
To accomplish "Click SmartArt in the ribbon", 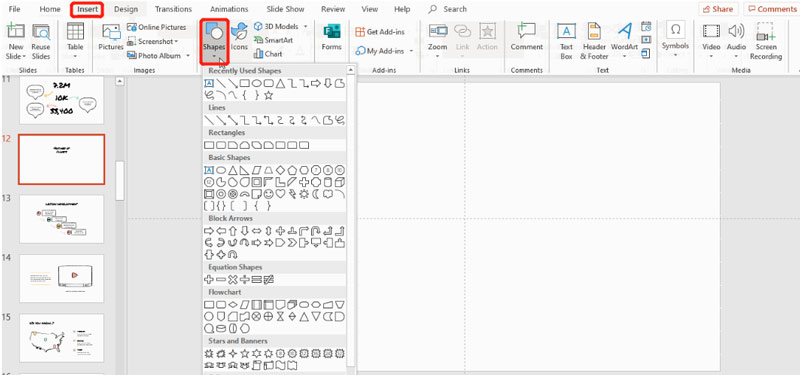I will point(273,40).
